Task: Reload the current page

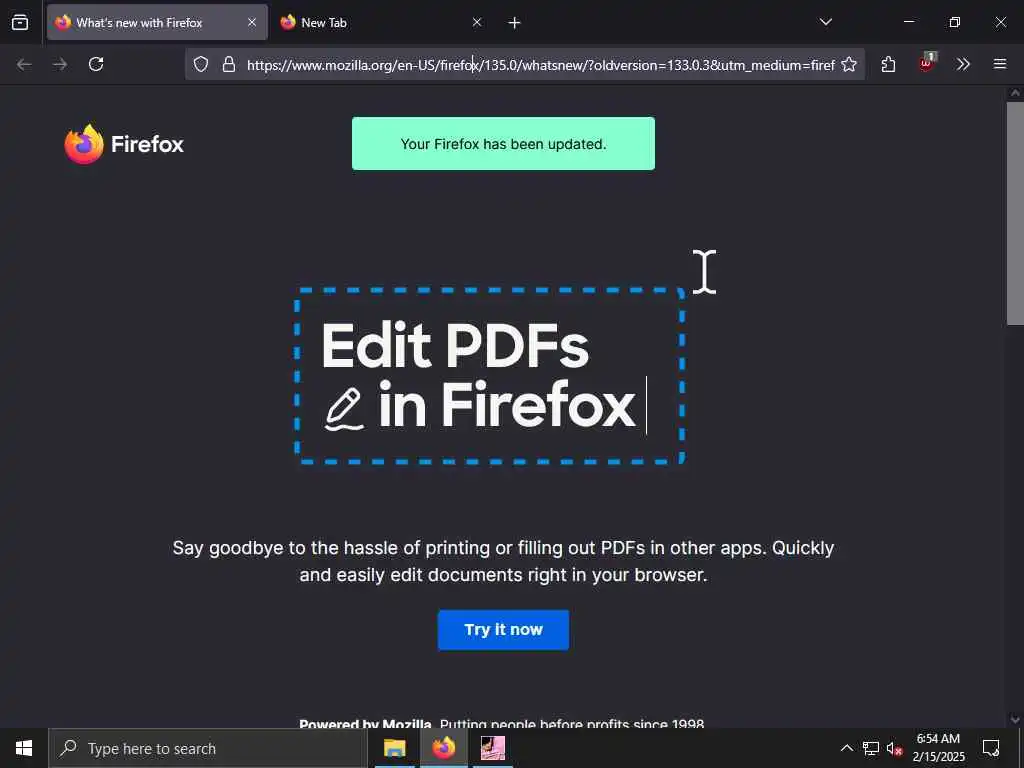Action: (96, 64)
